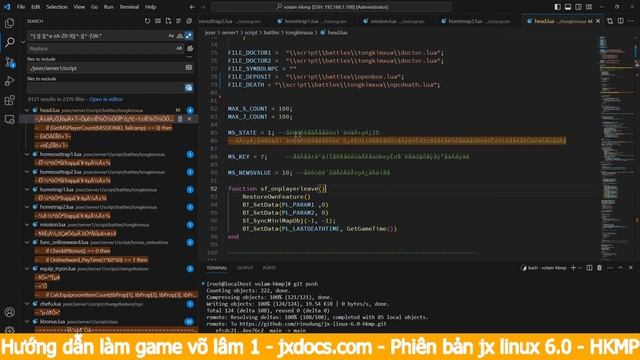Collapse all search results
The image size is (640, 360).
[x=189, y=21]
